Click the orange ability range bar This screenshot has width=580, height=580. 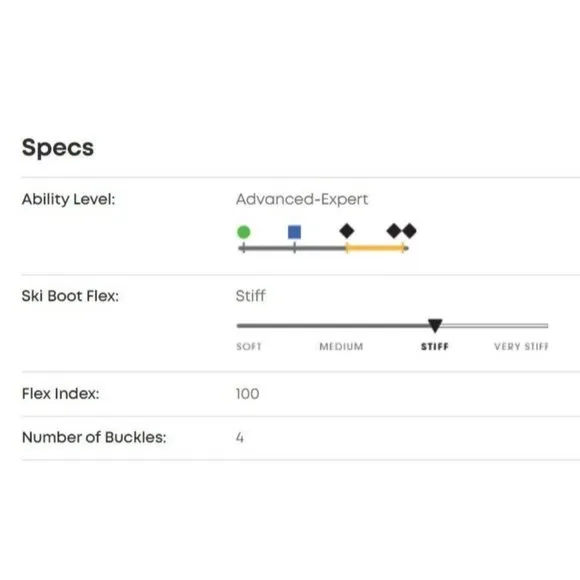coord(375,248)
